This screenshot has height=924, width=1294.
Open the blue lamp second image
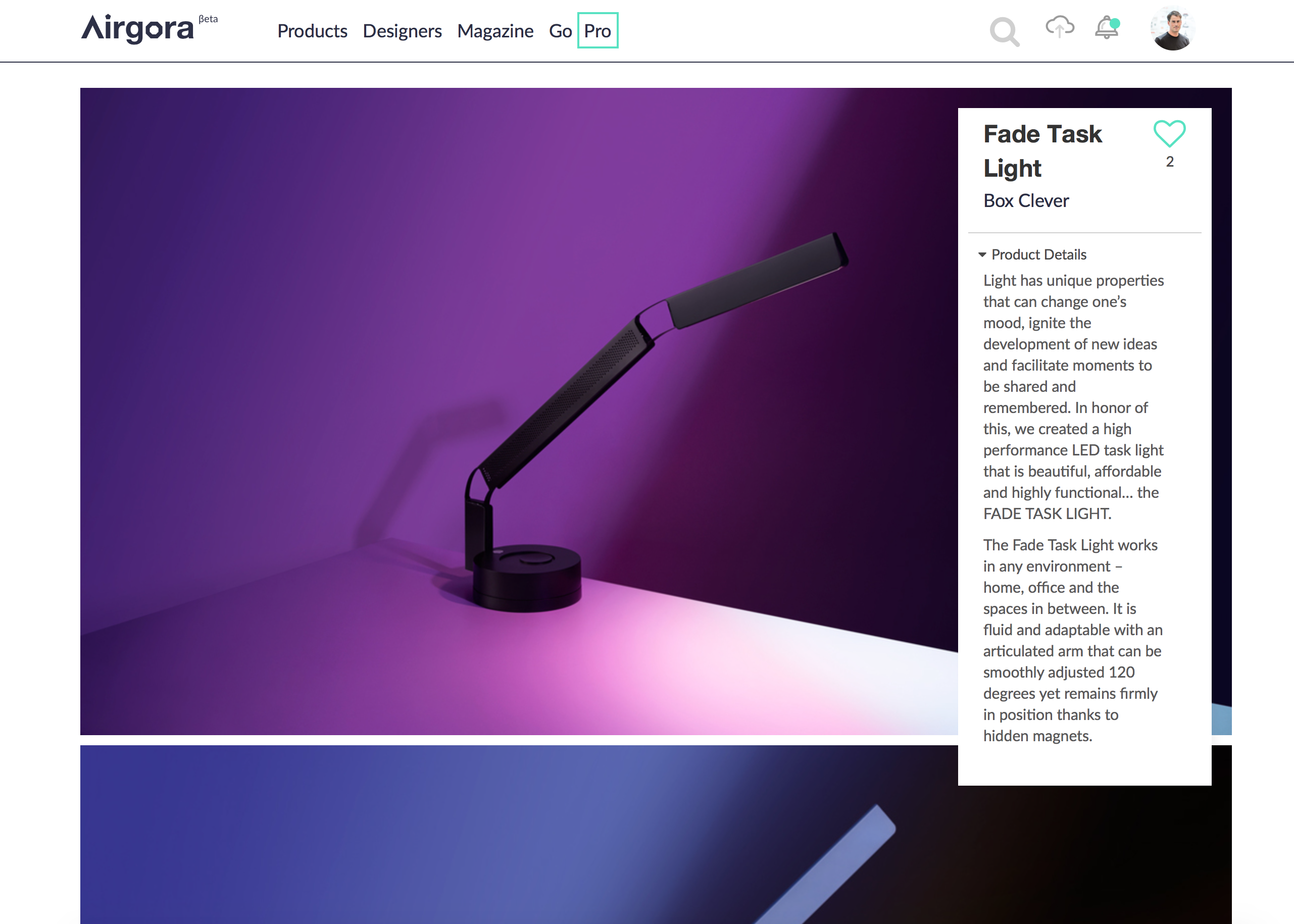coord(519,834)
